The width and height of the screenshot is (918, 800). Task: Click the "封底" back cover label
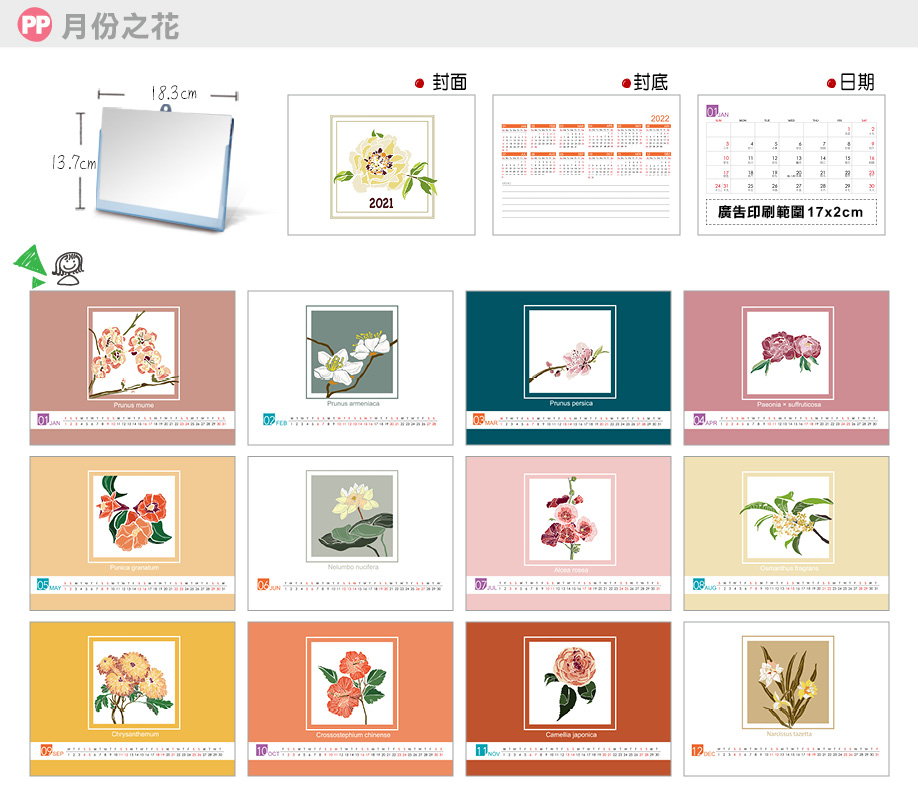tap(650, 82)
